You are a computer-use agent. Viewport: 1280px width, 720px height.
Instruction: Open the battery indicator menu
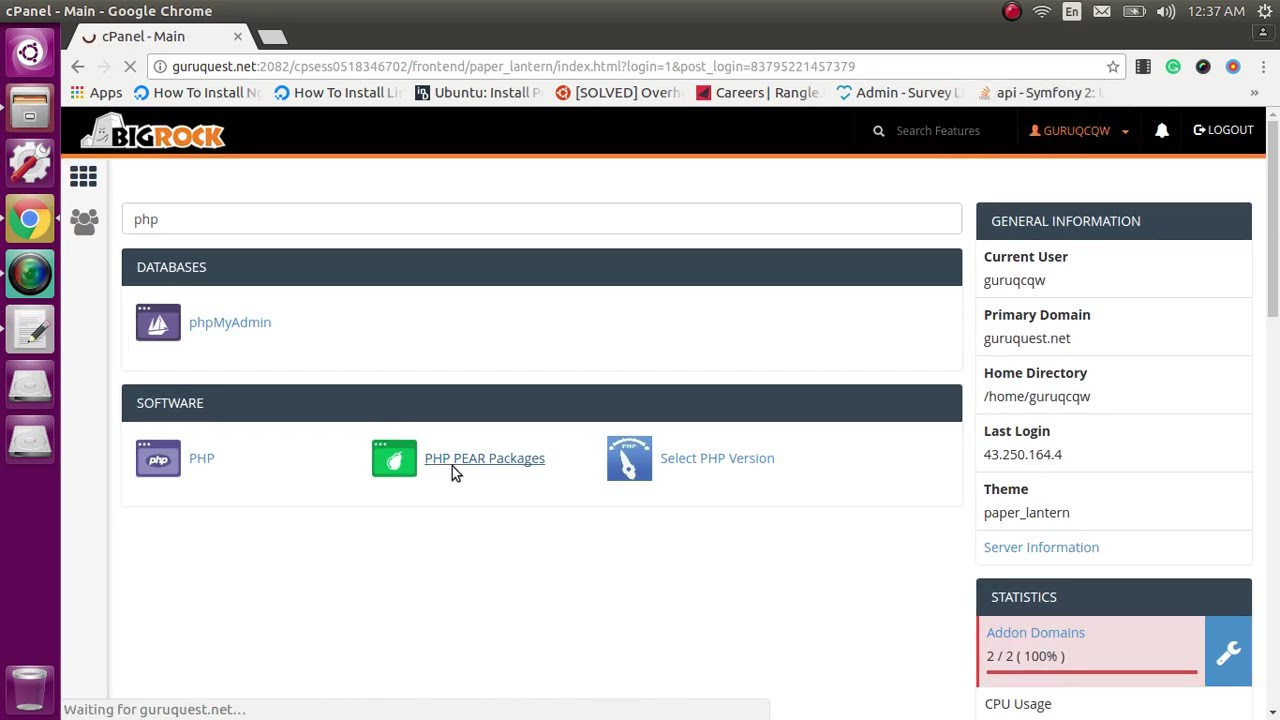coord(1134,11)
